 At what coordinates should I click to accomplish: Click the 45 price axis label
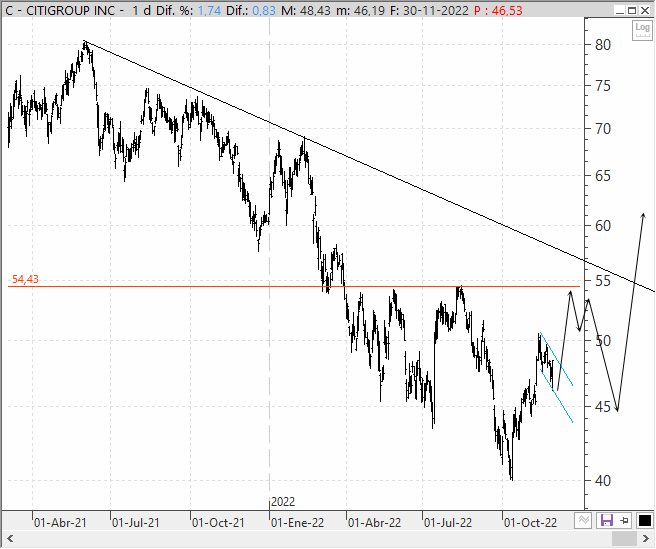pyautogui.click(x=603, y=407)
